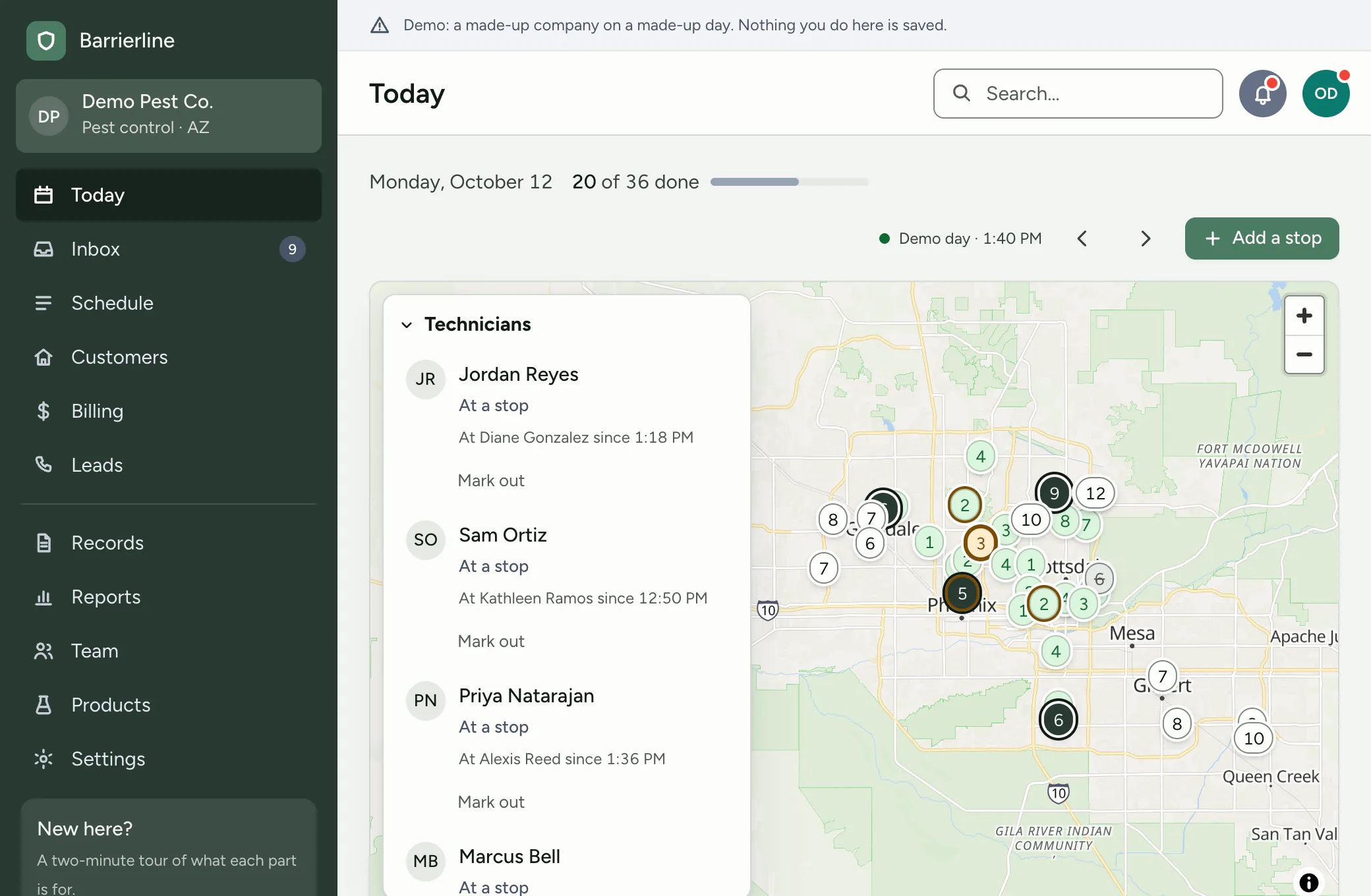Open the OD user avatar menu
Screen dimensions: 1371x896
1326,94
